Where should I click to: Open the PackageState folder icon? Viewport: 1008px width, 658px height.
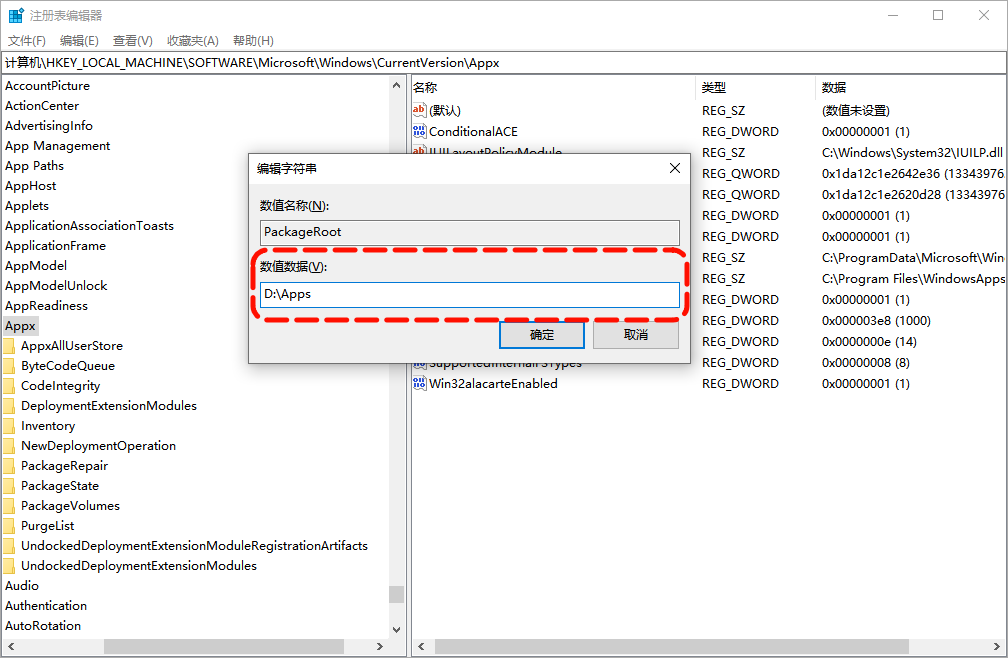point(9,485)
